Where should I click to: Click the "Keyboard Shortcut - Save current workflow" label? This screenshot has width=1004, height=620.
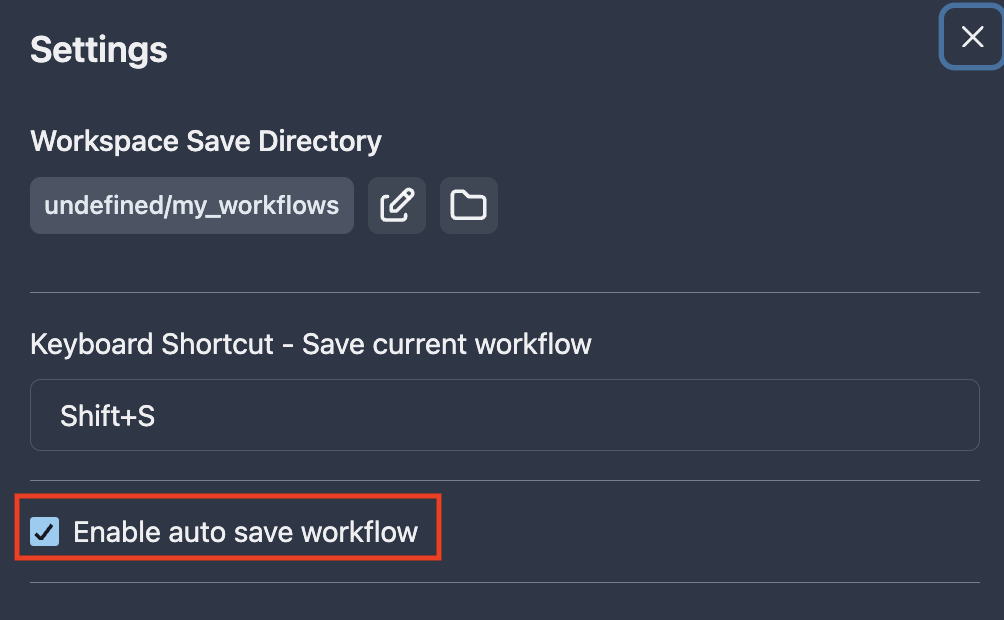point(311,344)
